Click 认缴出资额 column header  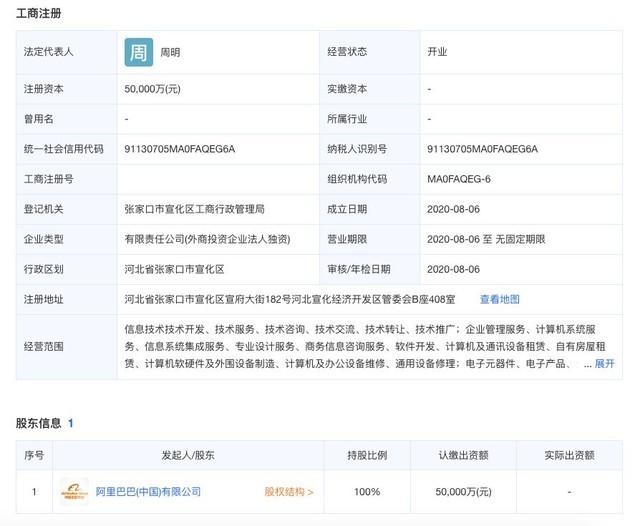(x=463, y=455)
